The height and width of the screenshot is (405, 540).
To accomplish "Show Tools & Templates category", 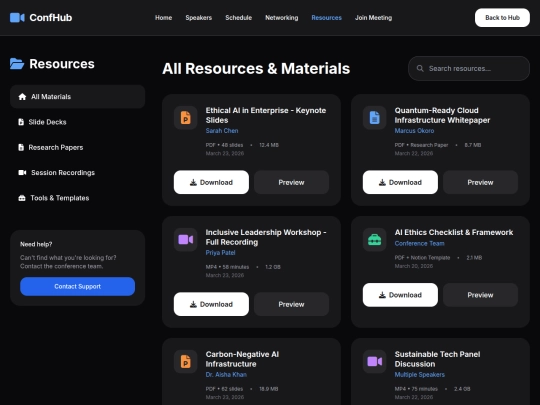I will coord(77,198).
